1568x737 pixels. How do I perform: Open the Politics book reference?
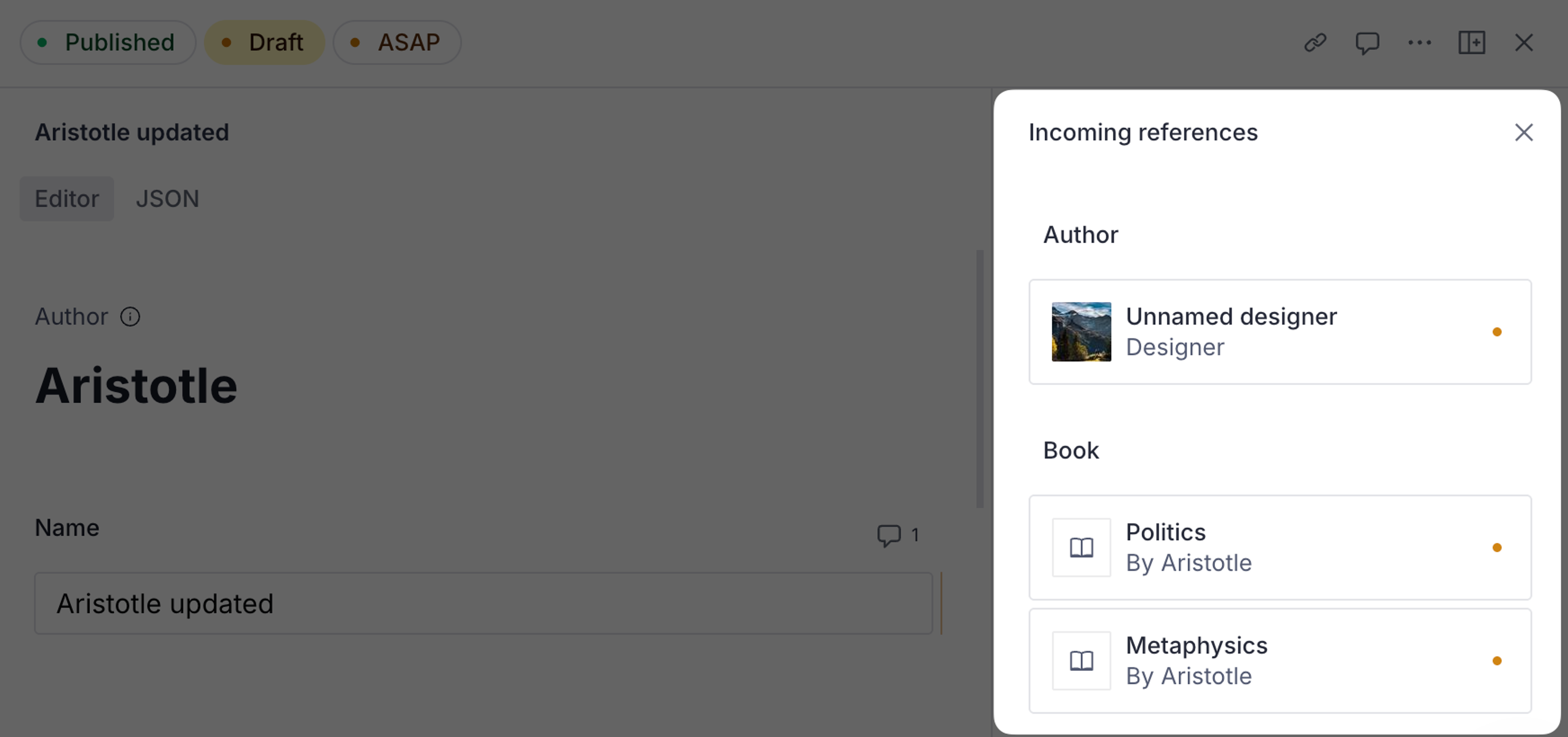pos(1278,547)
